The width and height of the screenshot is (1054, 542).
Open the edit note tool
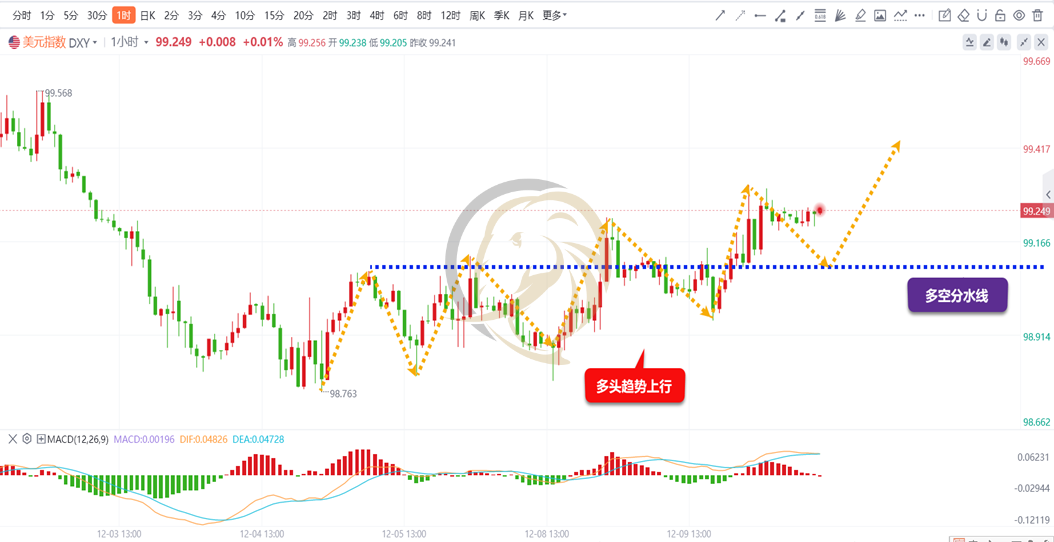coord(944,15)
